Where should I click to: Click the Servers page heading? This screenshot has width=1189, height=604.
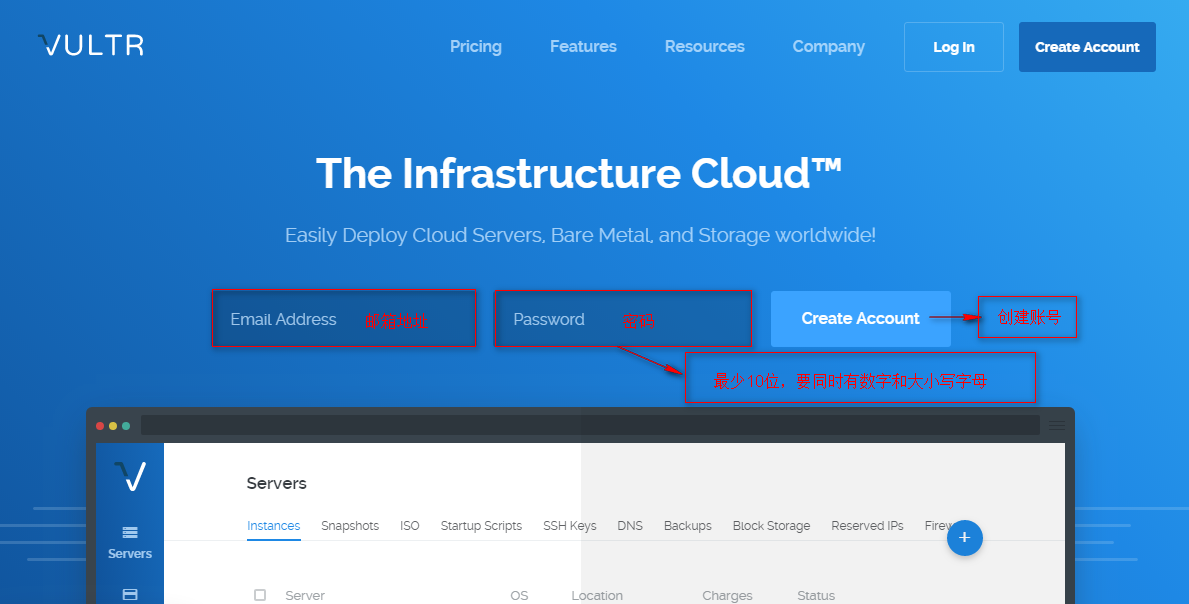pyautogui.click(x=277, y=484)
